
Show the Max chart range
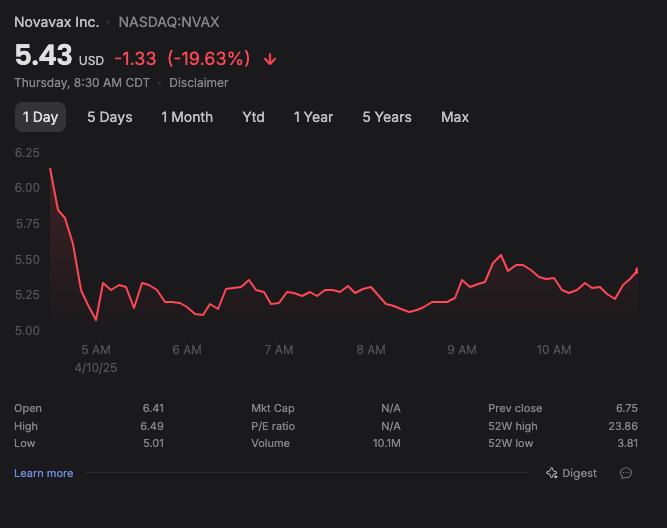[x=455, y=117]
